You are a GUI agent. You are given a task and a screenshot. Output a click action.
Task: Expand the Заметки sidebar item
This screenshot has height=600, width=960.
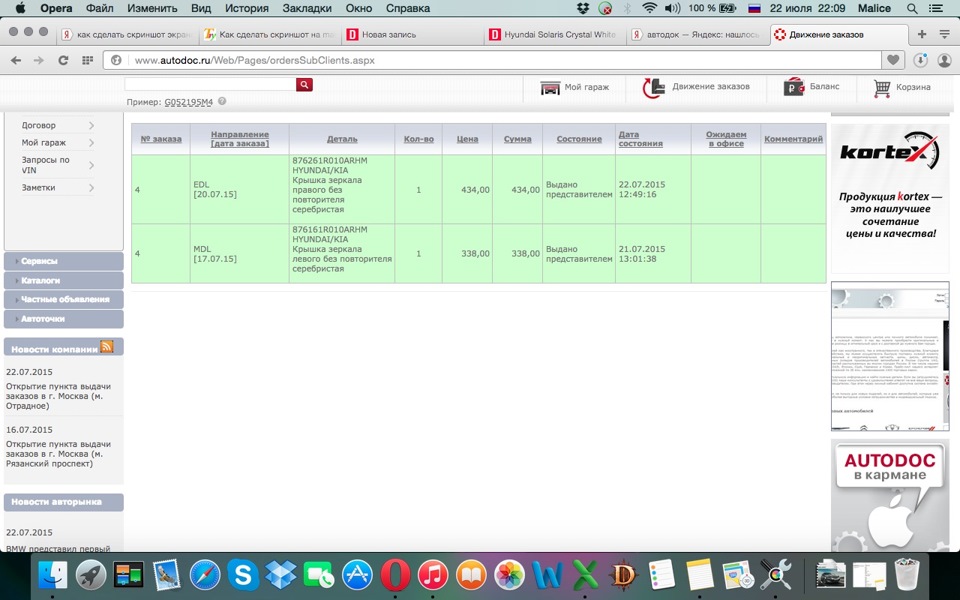click(x=58, y=187)
